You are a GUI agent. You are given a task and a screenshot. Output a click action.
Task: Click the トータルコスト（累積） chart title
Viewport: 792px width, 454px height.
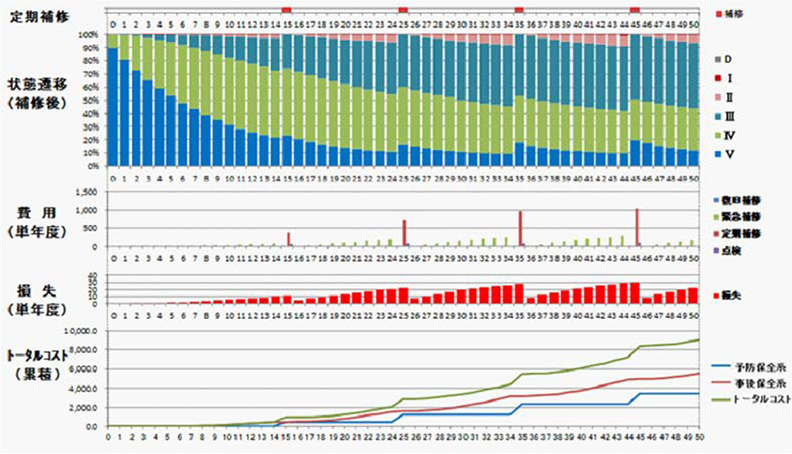(42, 363)
